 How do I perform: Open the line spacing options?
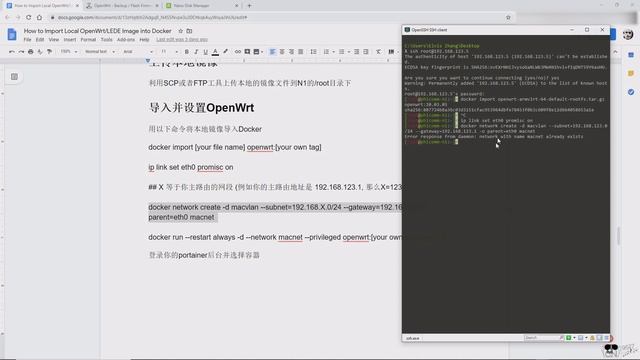tap(313, 52)
